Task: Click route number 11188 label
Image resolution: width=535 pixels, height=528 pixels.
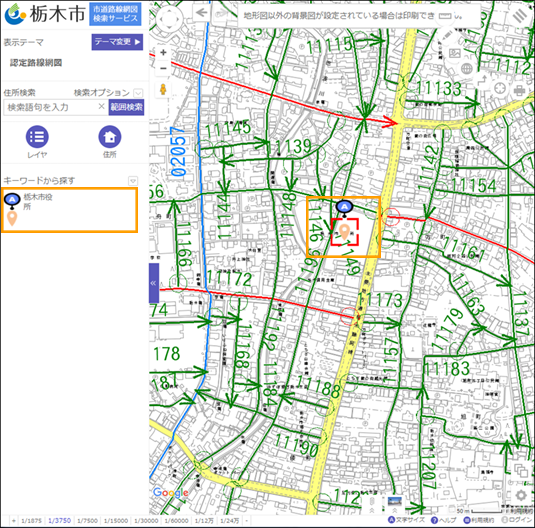Action: point(318,386)
